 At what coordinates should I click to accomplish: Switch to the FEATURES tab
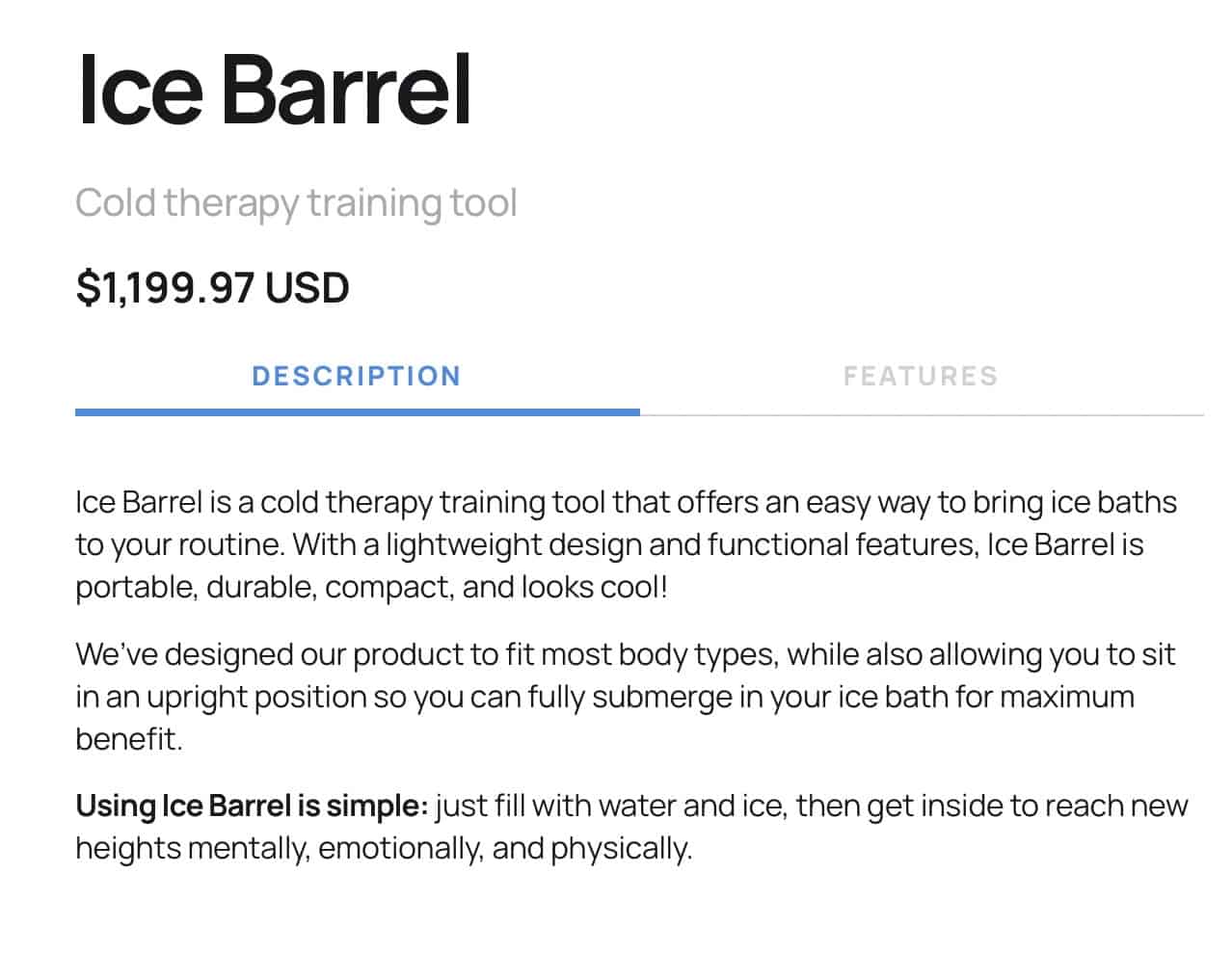921,376
